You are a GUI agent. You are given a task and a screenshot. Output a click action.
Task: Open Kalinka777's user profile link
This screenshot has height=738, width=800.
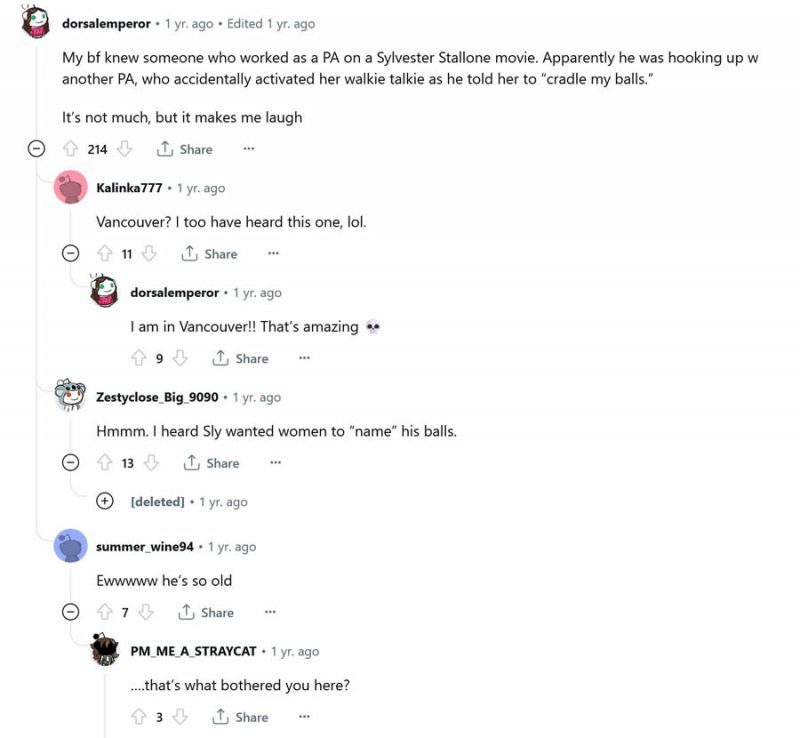pyautogui.click(x=129, y=188)
